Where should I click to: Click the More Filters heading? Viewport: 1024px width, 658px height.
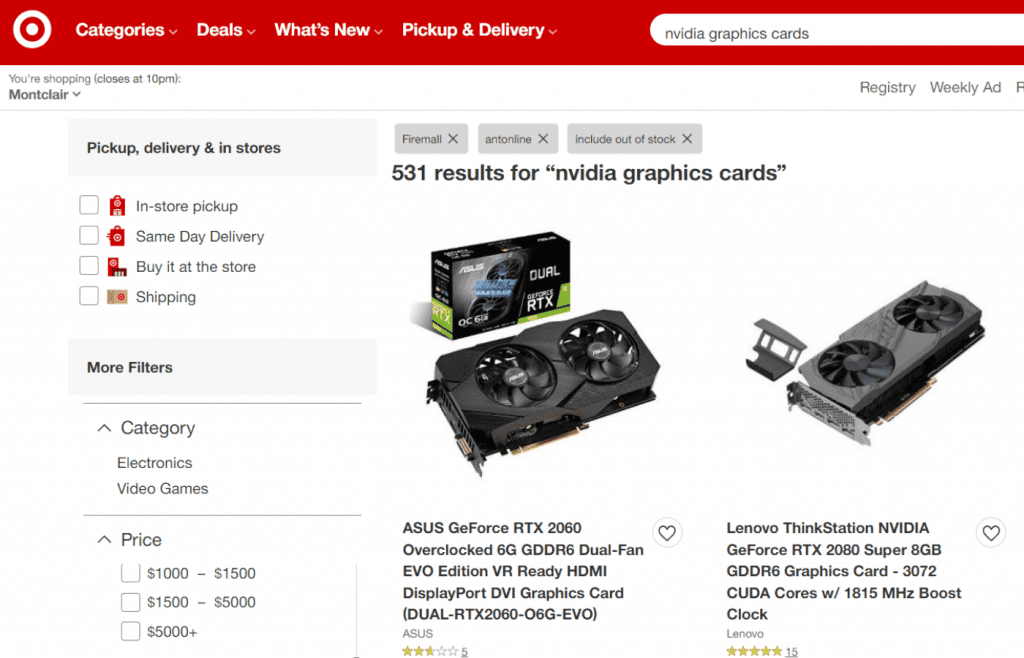[x=129, y=368]
